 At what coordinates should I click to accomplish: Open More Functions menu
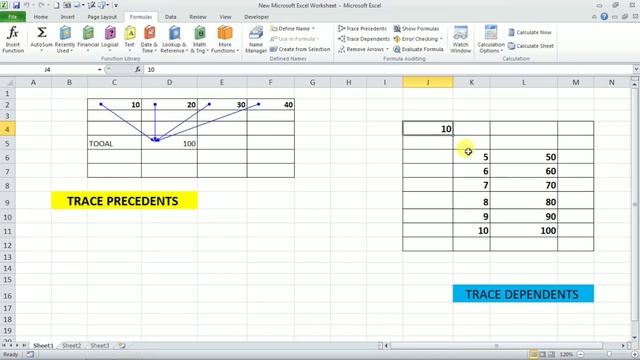click(224, 40)
